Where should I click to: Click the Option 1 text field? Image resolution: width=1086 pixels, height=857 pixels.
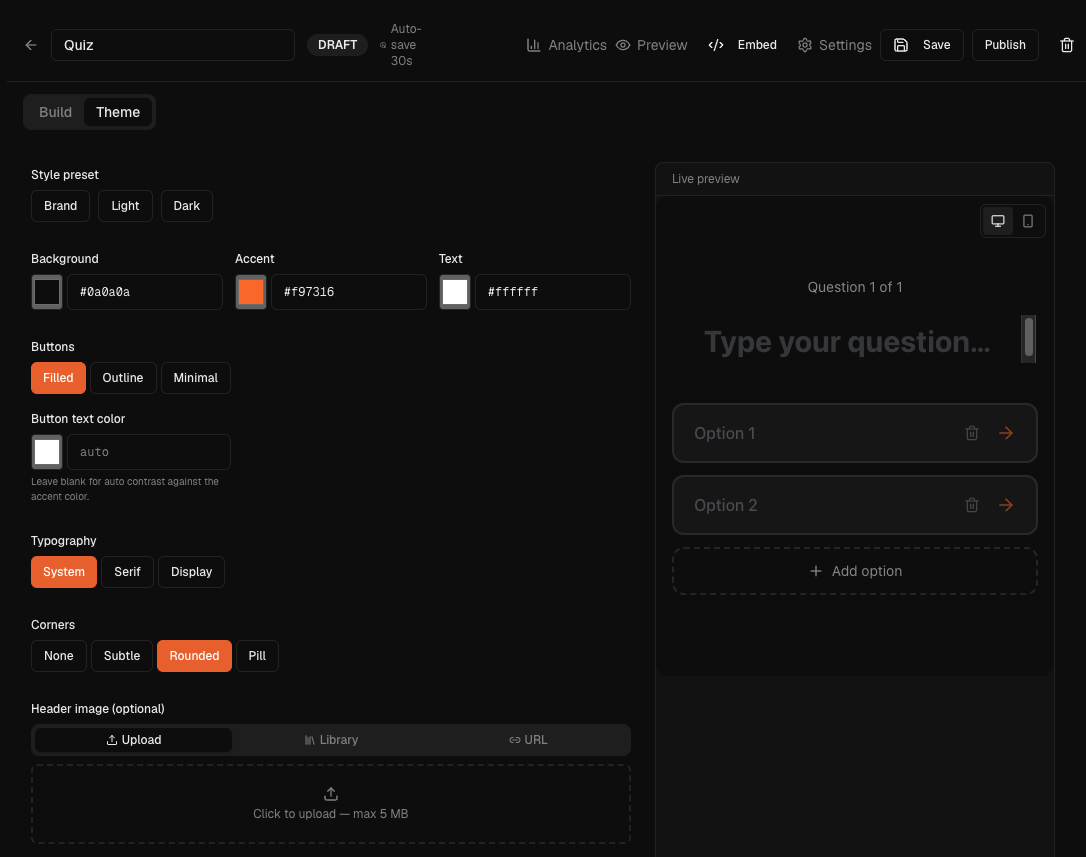821,433
